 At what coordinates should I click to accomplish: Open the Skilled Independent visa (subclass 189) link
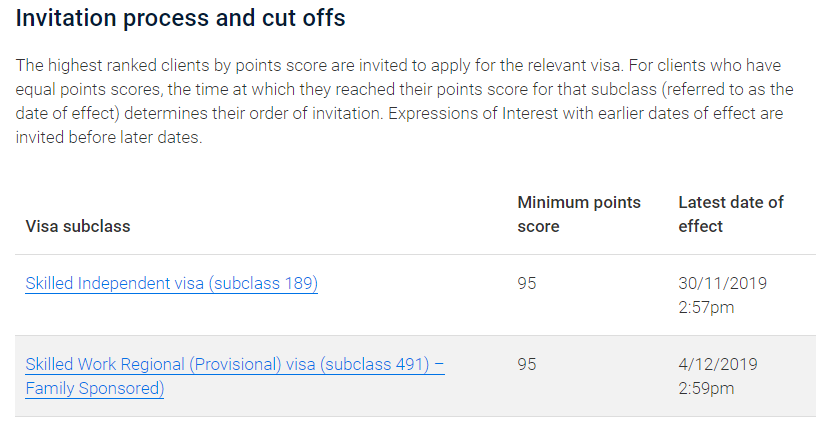(171, 284)
